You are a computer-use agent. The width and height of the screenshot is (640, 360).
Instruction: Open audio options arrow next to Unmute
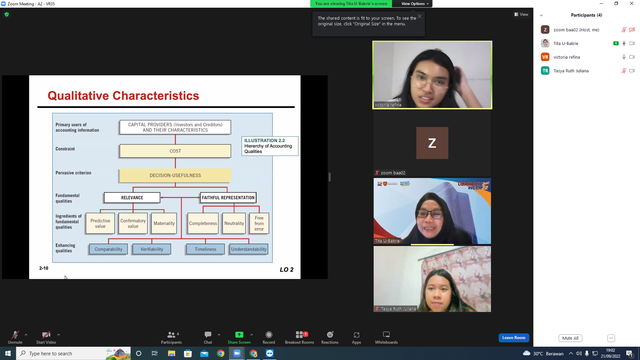click(26, 335)
